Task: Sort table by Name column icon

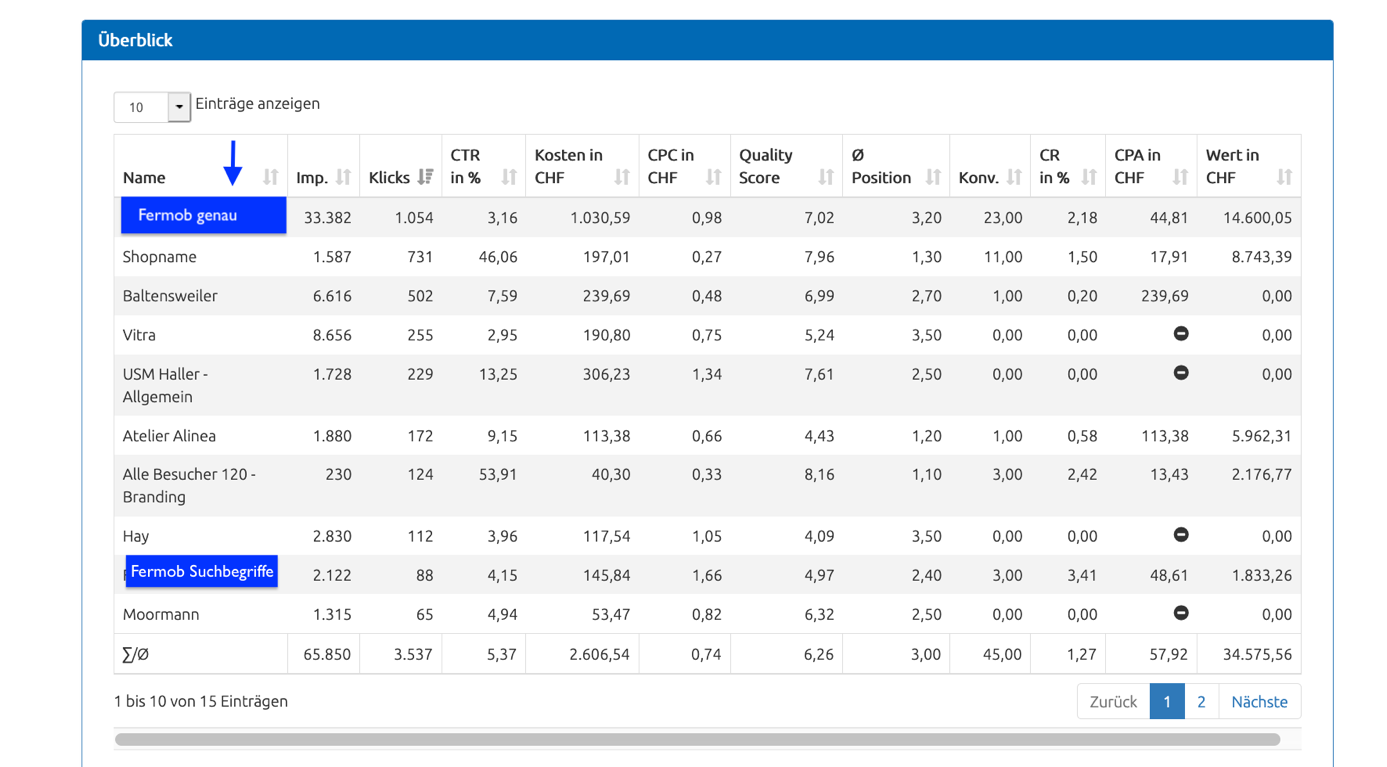Action: (x=270, y=177)
